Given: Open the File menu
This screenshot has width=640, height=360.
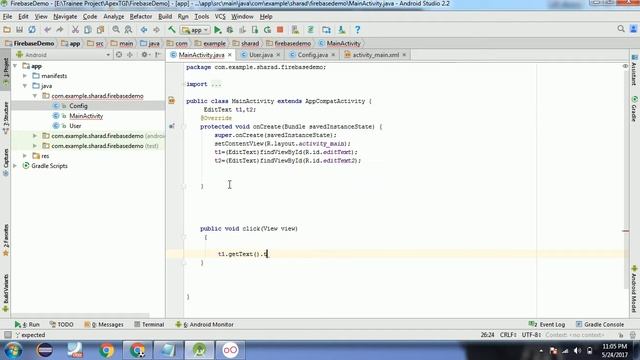Looking at the screenshot, I should tap(7, 17).
